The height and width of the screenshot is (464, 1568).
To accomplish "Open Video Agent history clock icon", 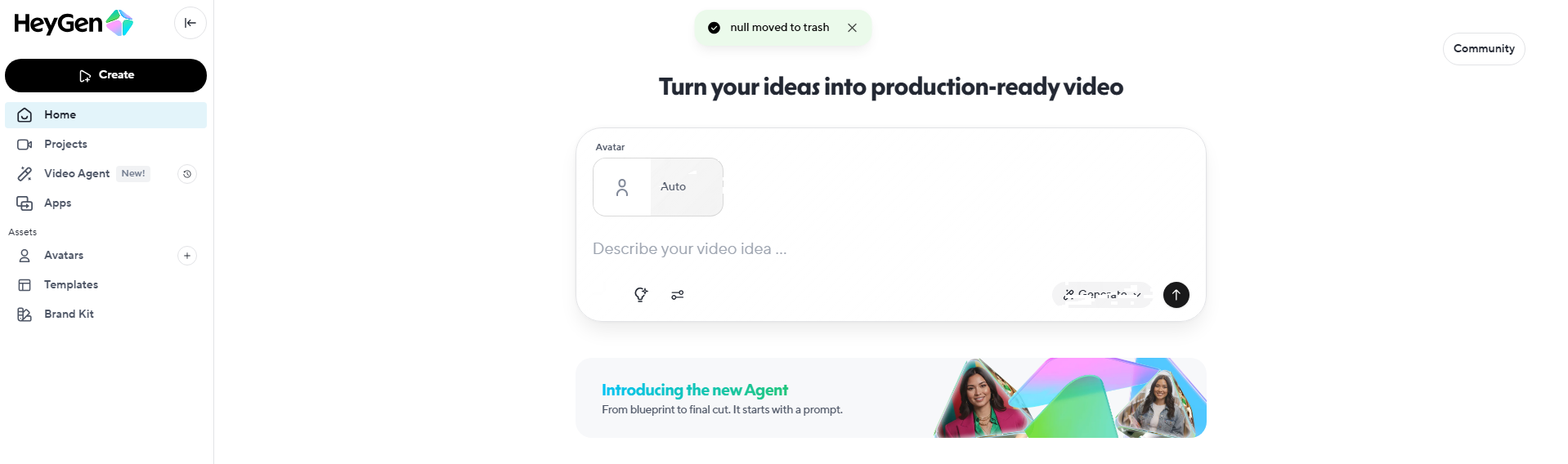I will point(187,174).
